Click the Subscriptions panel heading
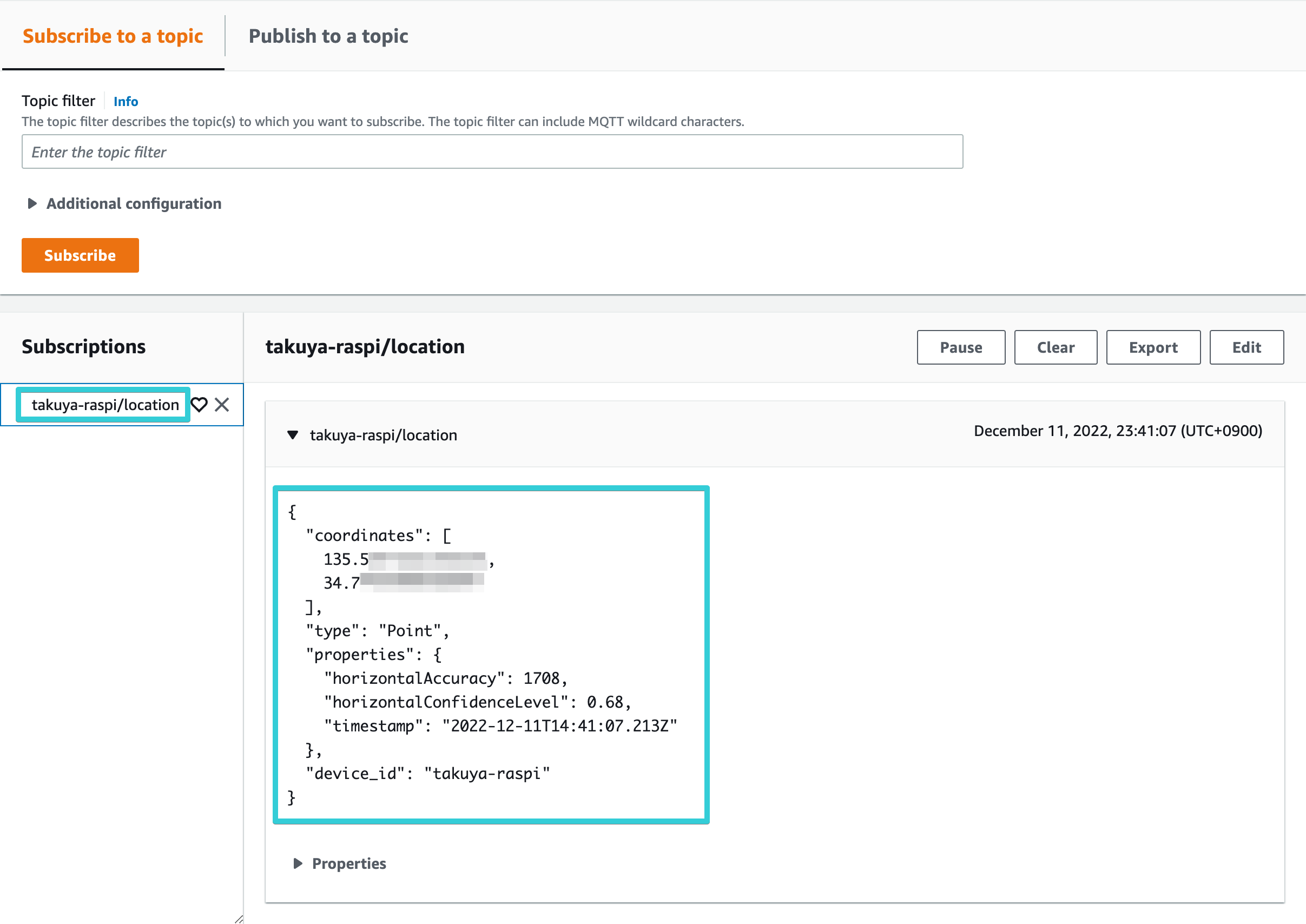 (x=83, y=346)
